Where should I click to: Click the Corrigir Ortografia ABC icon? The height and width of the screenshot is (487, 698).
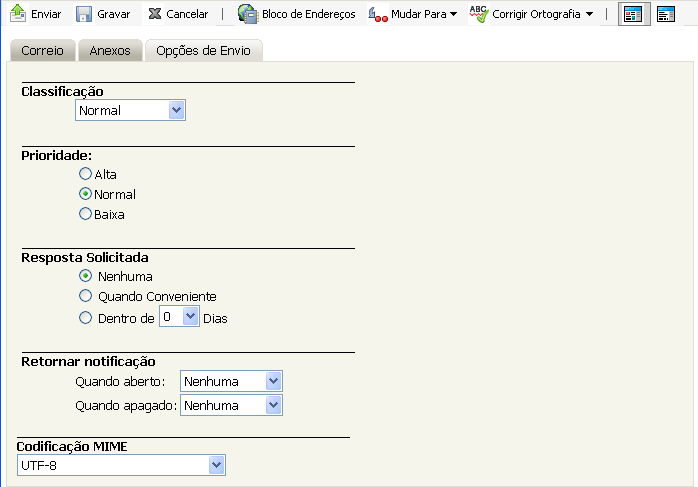tap(479, 14)
